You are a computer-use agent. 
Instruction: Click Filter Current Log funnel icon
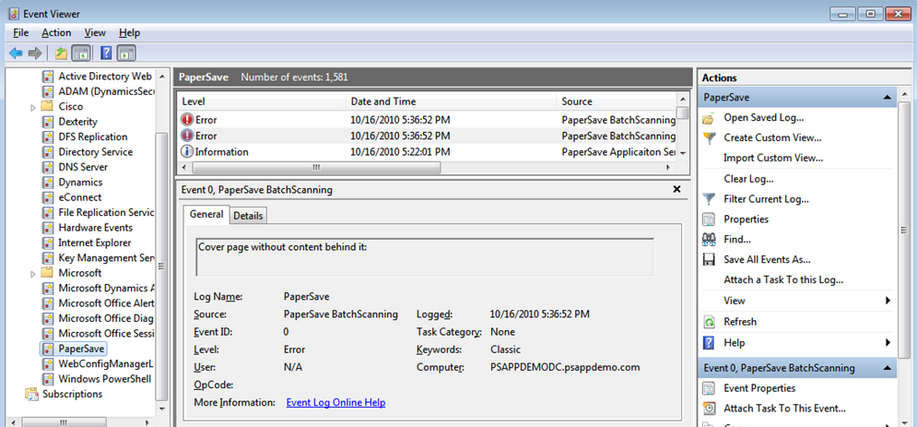(709, 199)
